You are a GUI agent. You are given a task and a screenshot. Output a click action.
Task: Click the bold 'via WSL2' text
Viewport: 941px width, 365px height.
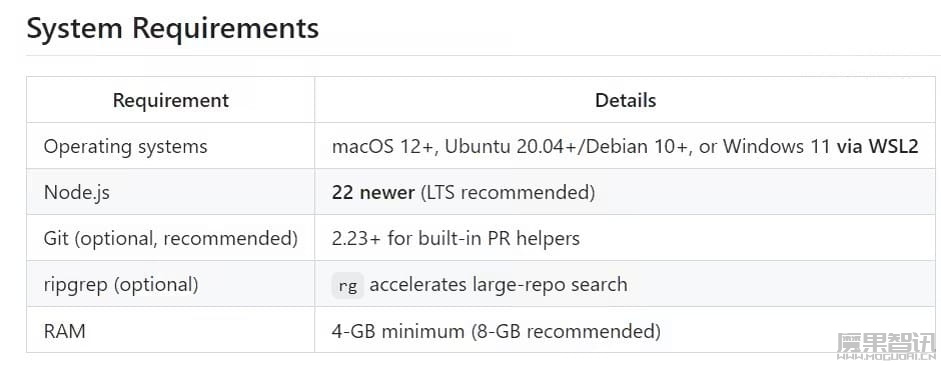click(877, 146)
